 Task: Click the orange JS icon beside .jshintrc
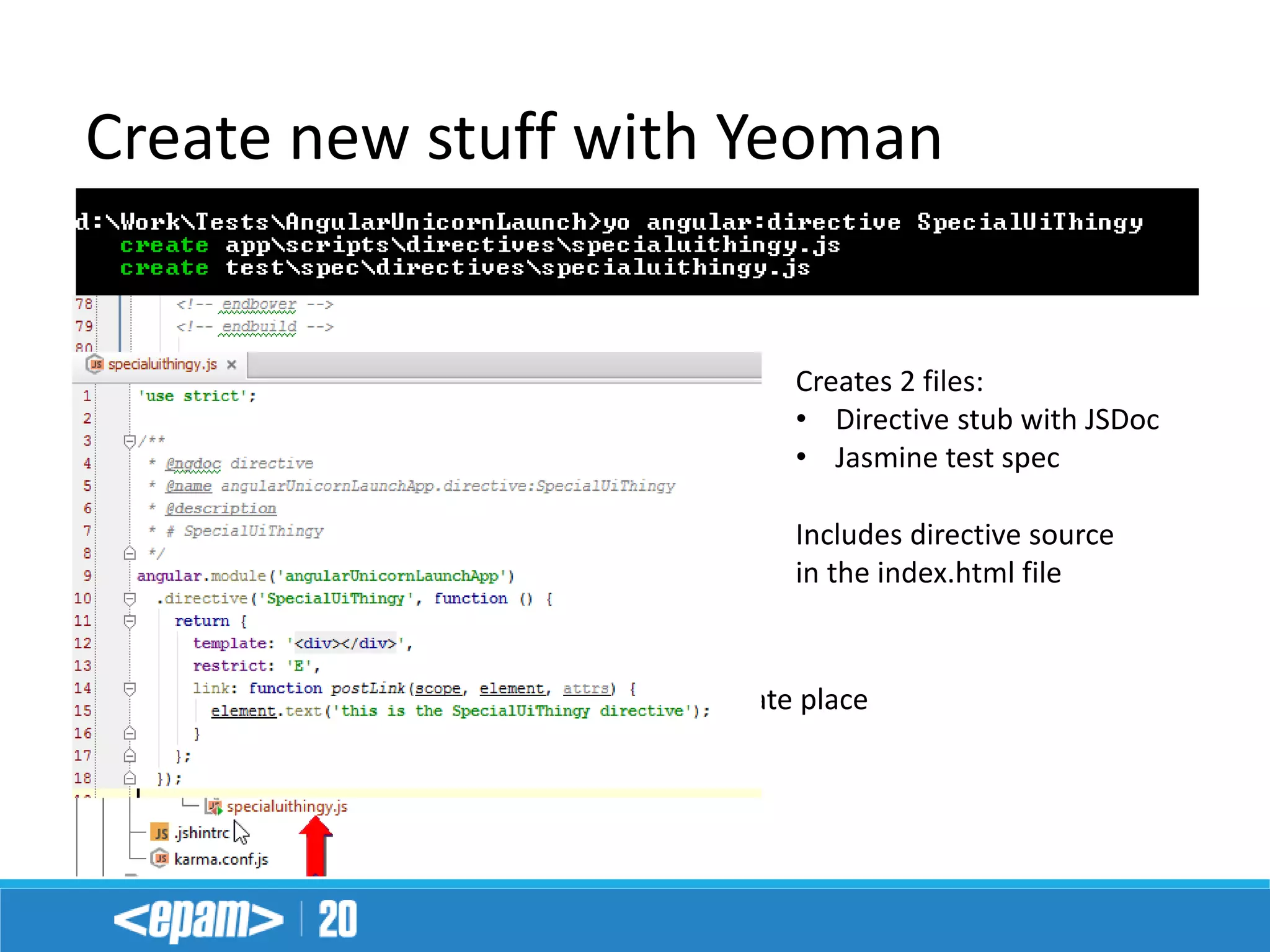(x=160, y=833)
